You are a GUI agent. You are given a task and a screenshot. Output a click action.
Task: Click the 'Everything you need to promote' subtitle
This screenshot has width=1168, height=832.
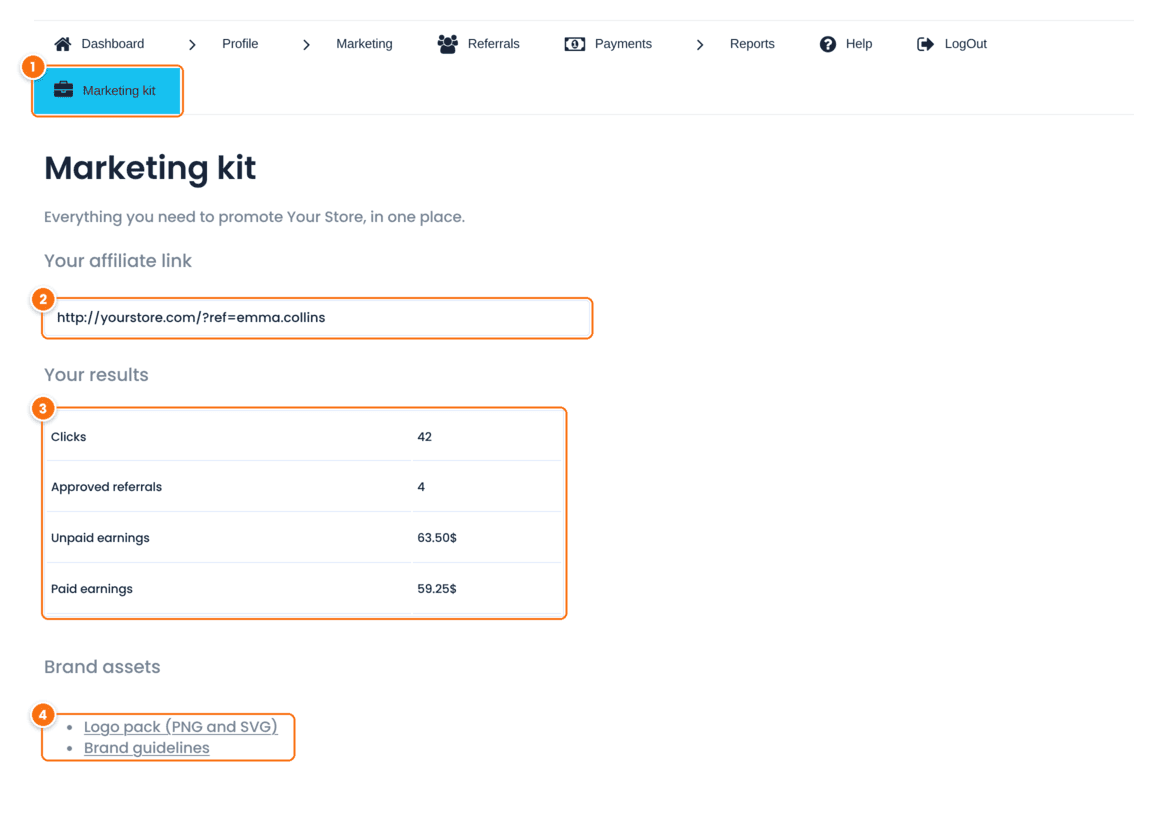[254, 217]
